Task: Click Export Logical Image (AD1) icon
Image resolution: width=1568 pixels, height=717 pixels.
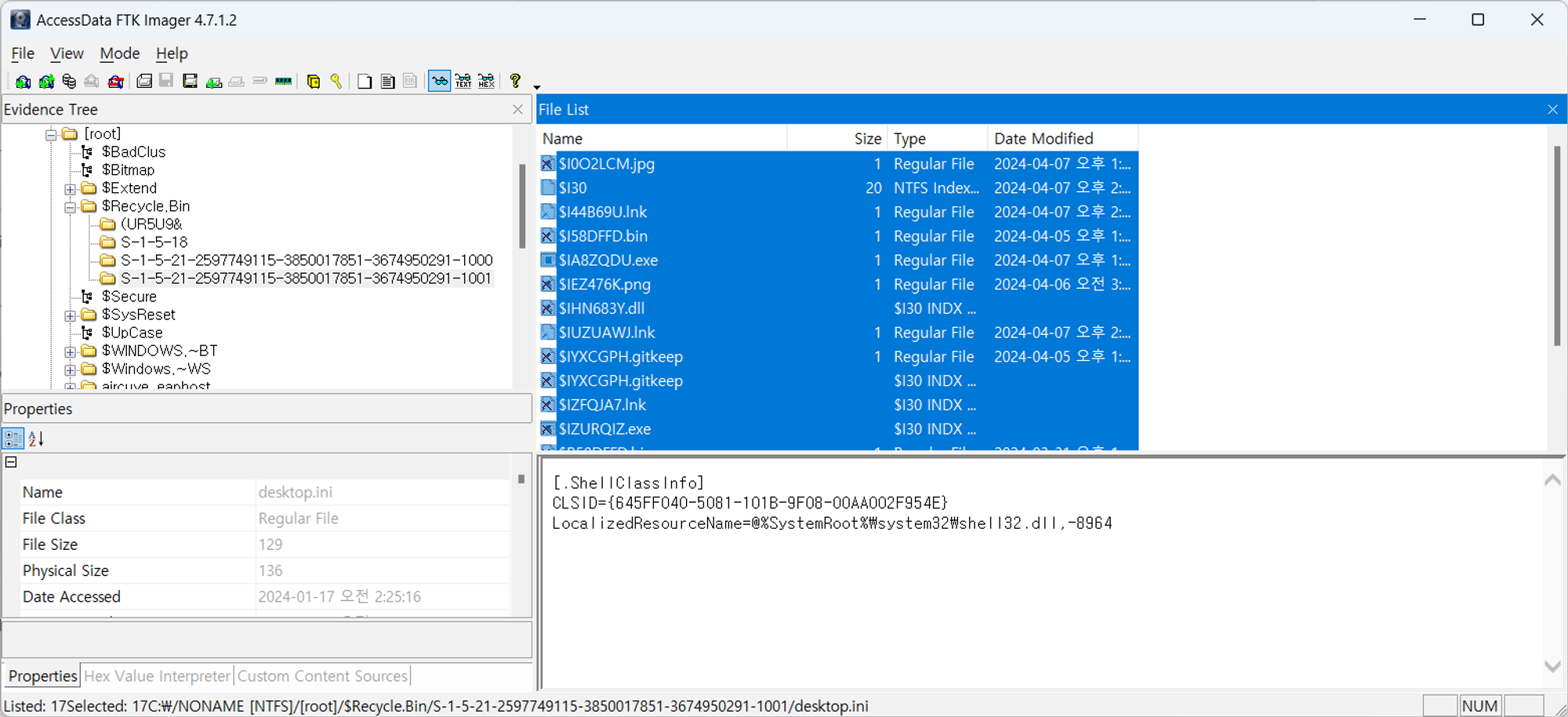Action: [190, 81]
